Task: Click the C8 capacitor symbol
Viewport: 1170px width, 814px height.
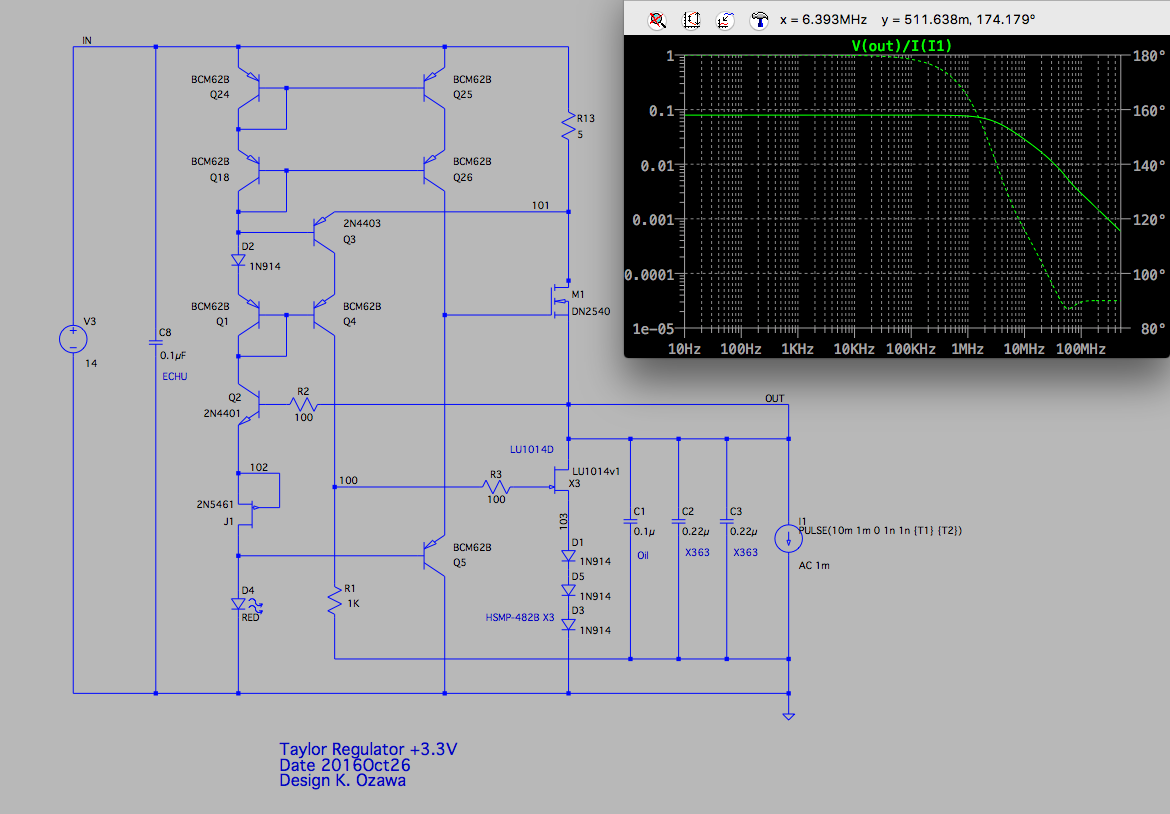Action: tap(156, 342)
